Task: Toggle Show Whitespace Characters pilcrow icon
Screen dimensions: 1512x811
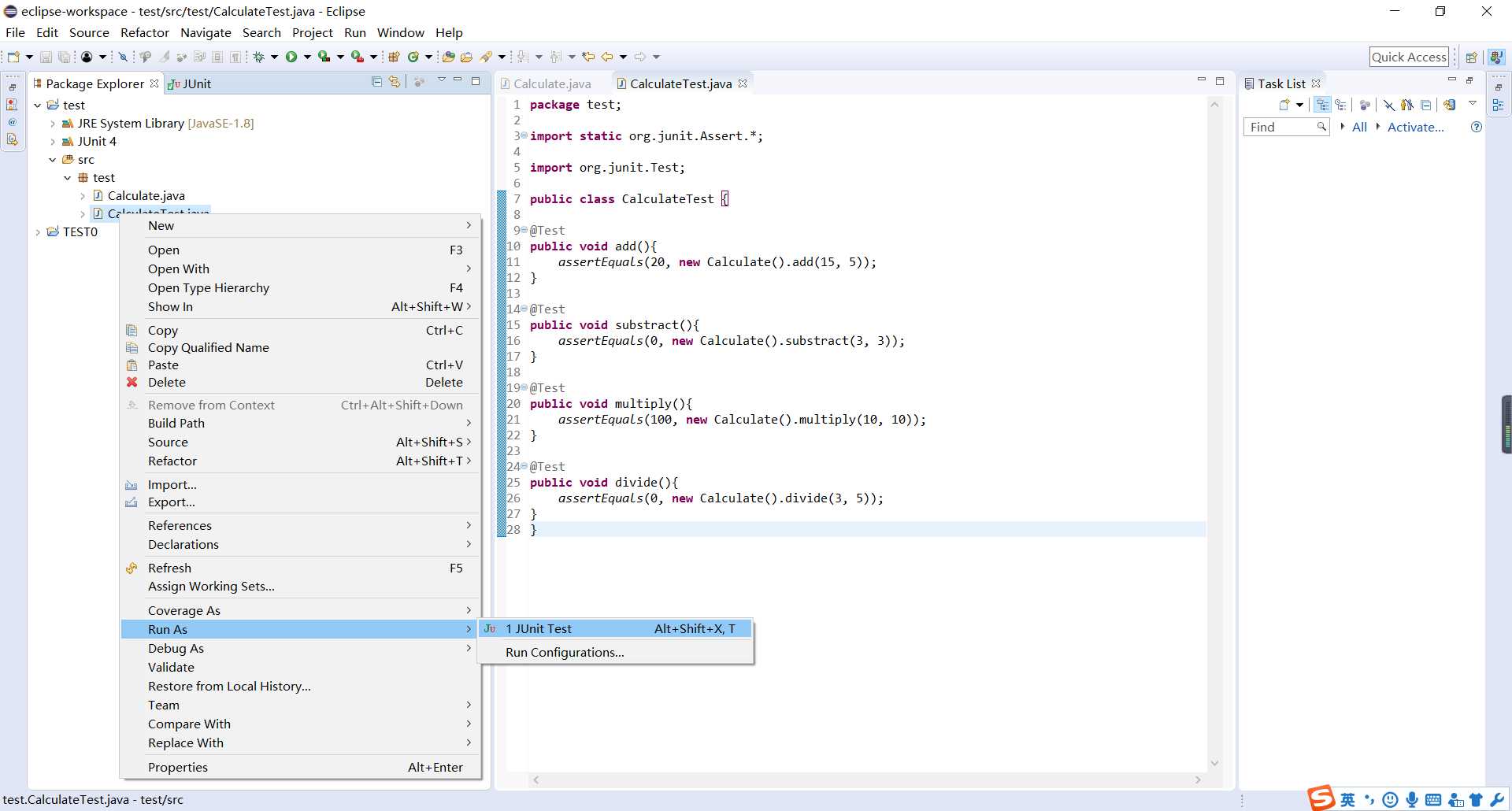Action: 235,57
